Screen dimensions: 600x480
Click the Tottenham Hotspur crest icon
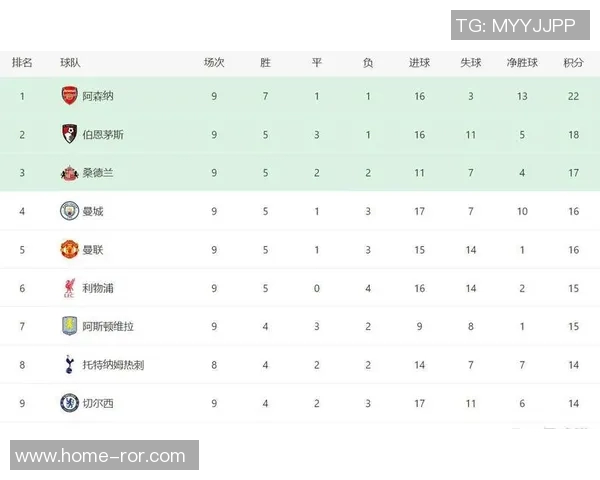[x=69, y=365]
